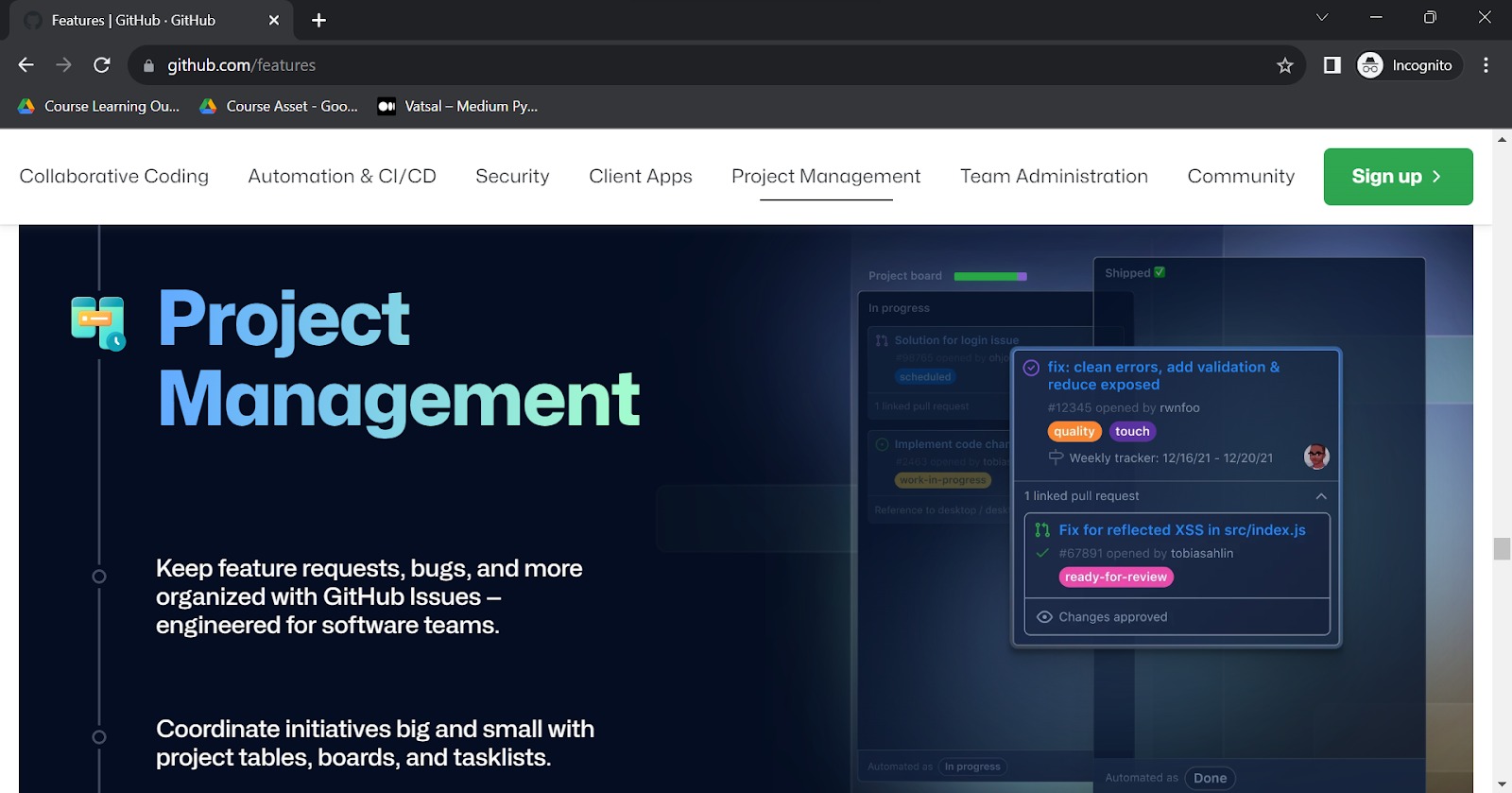
Task: Open the browser side panel
Action: [1332, 65]
